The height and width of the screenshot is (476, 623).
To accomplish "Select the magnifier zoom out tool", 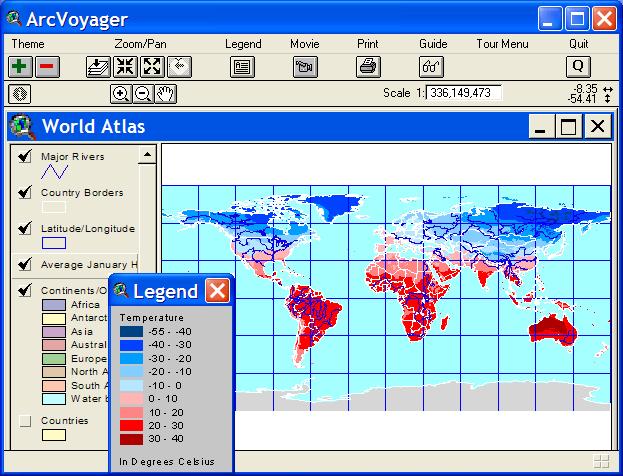I will (143, 94).
